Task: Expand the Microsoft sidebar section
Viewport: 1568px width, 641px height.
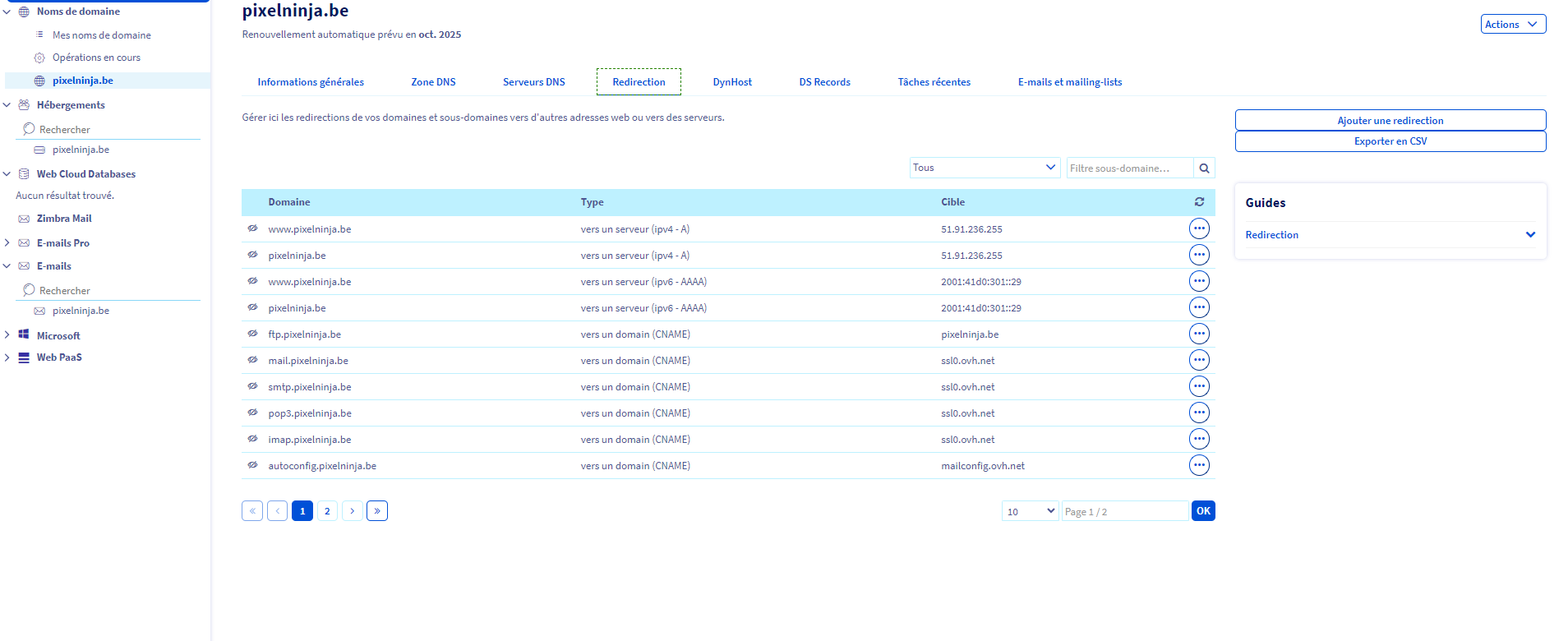Action: 7,335
